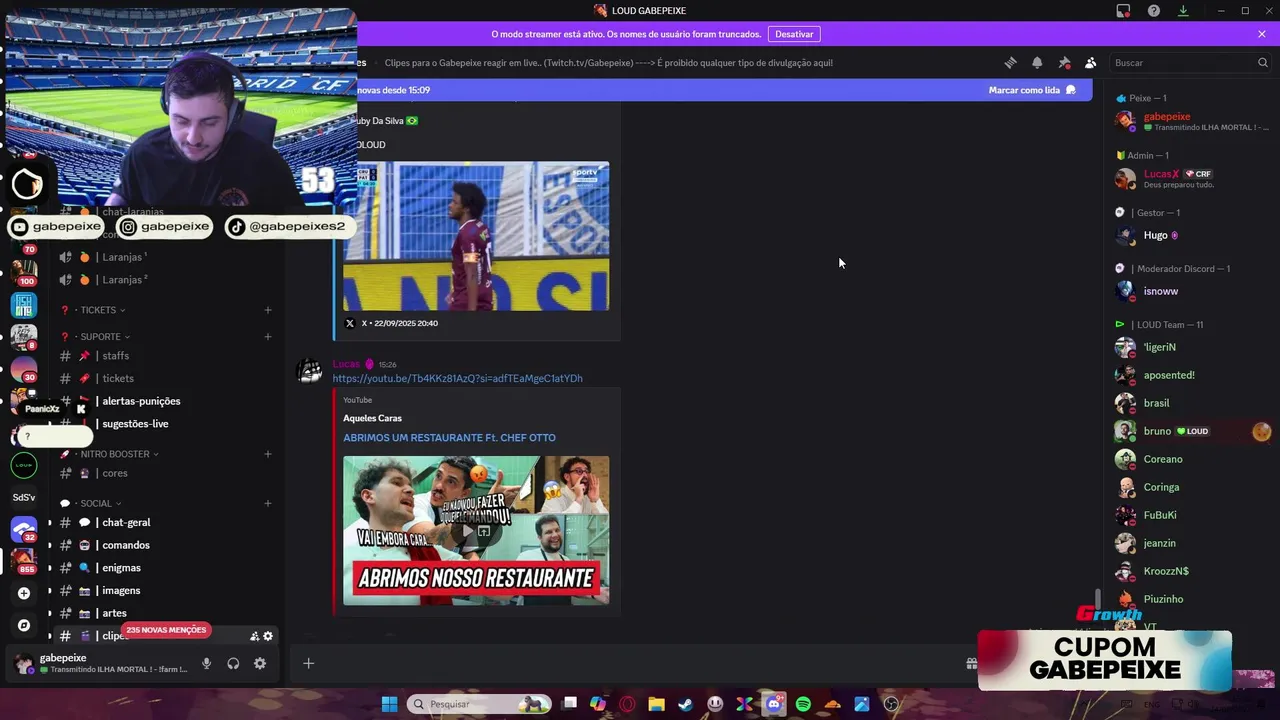Select member Hugo in list
Image resolution: width=1280 pixels, height=720 pixels.
click(x=1192, y=236)
